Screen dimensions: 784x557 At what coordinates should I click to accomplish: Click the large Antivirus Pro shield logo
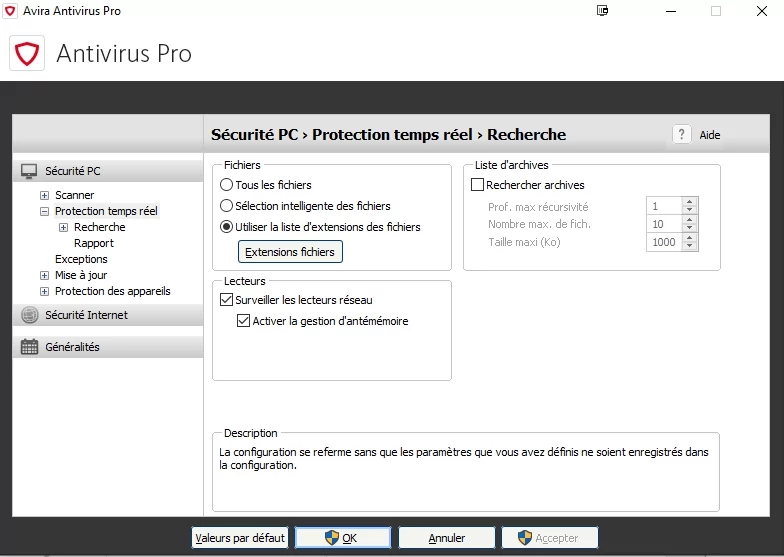27,53
